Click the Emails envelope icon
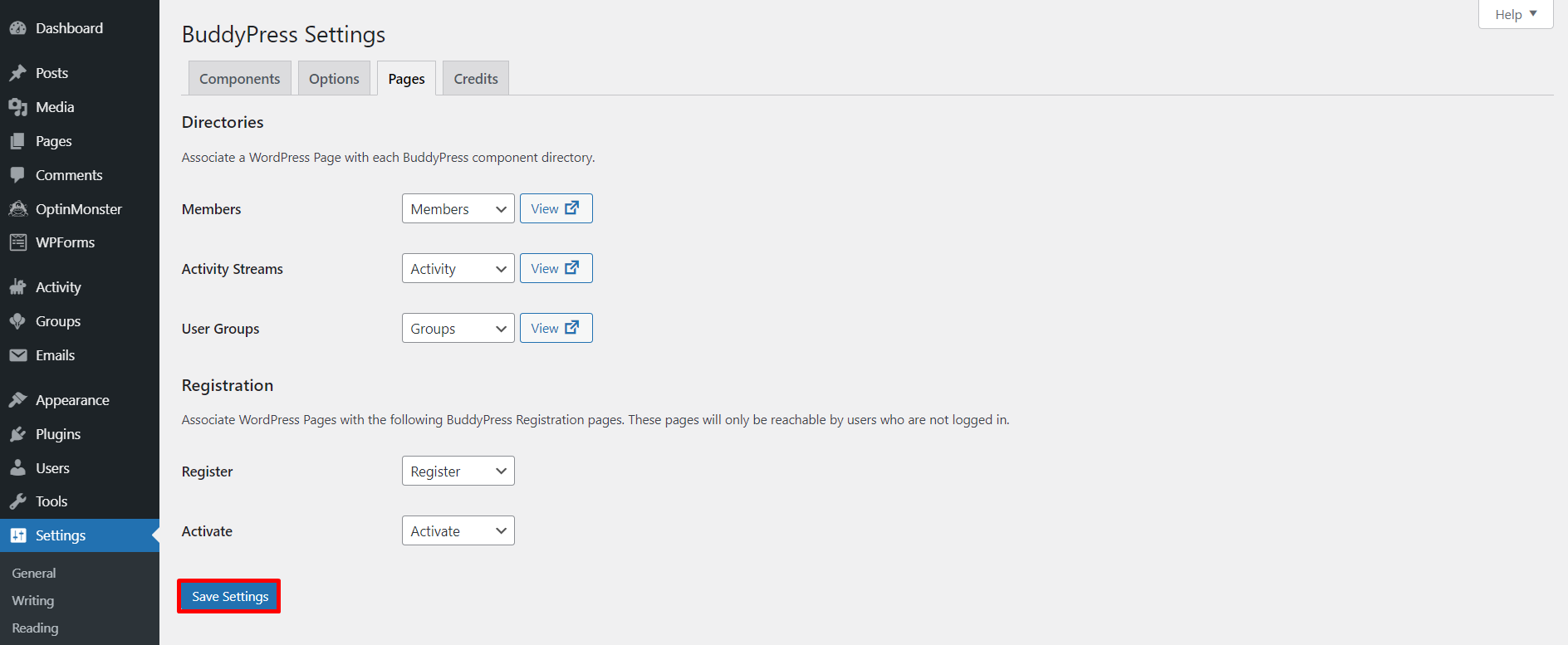The width and height of the screenshot is (1568, 645). (x=17, y=355)
